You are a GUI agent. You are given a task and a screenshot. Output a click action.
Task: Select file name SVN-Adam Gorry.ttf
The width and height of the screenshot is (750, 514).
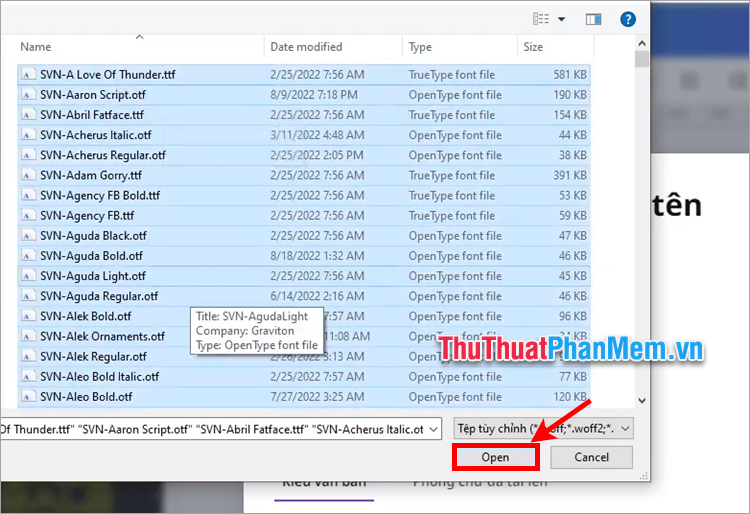[91, 175]
